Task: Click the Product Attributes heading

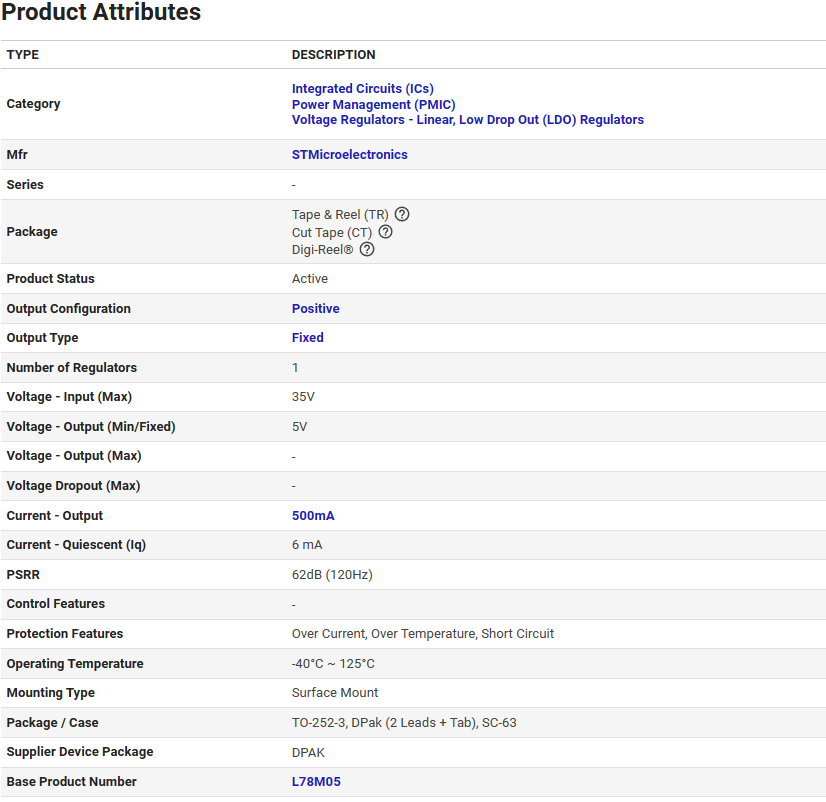Action: coord(101,13)
